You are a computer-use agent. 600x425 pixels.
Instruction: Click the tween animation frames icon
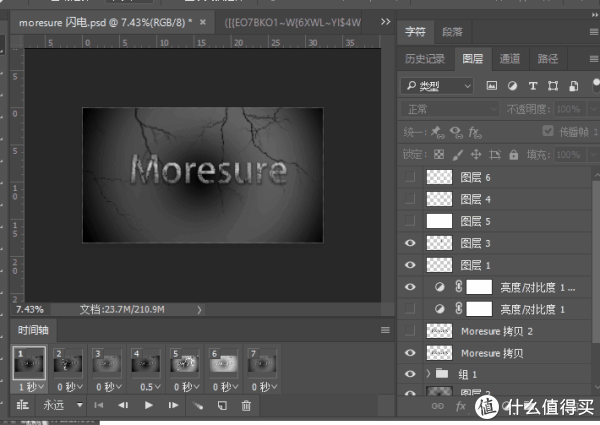[x=197, y=405]
